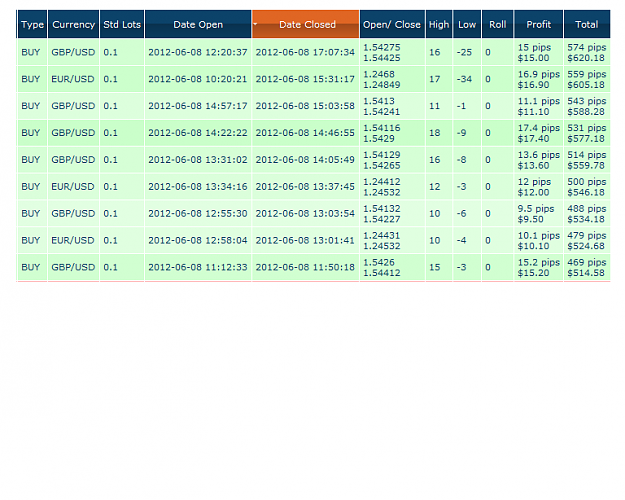Click profit cell 13.6 pips $13.60
The width and height of the screenshot is (625, 500).
coord(539,160)
